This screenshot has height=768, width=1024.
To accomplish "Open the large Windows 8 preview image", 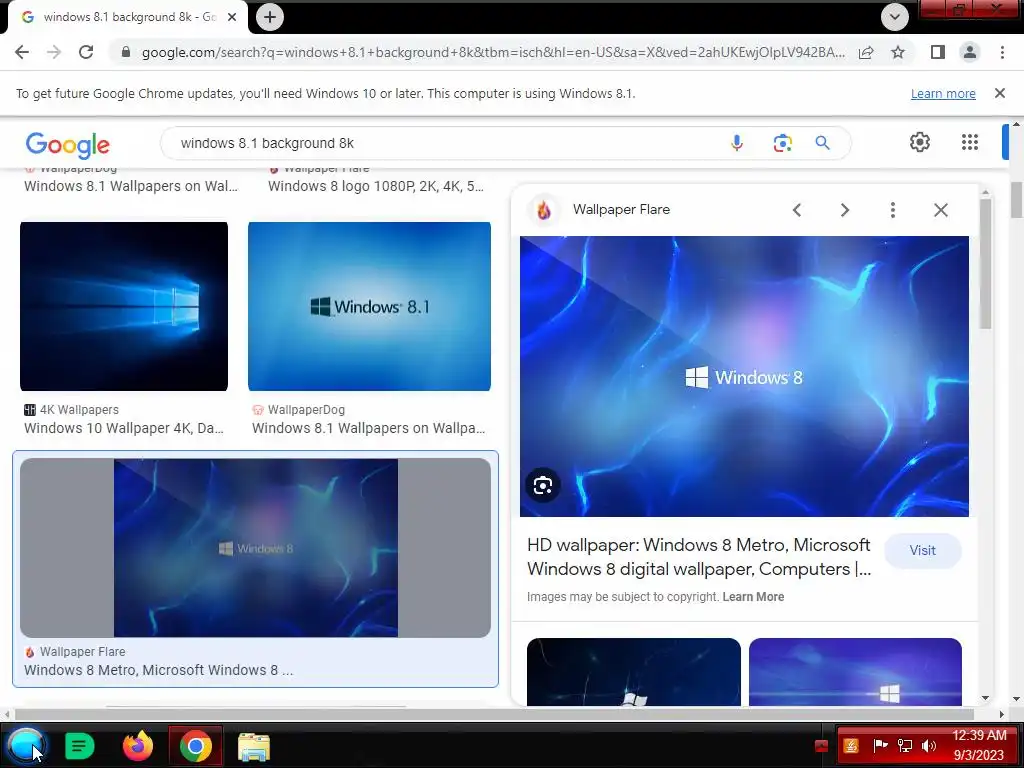I will point(744,376).
